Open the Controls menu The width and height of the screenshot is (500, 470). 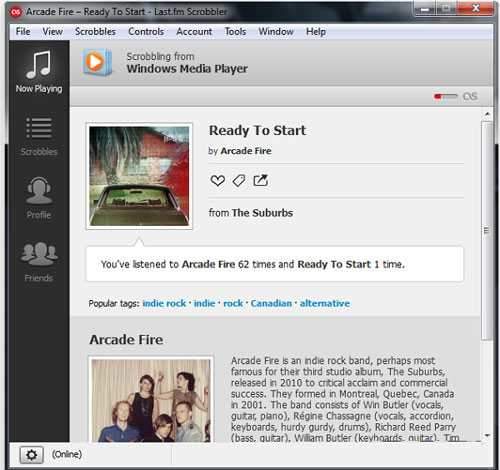click(x=146, y=32)
